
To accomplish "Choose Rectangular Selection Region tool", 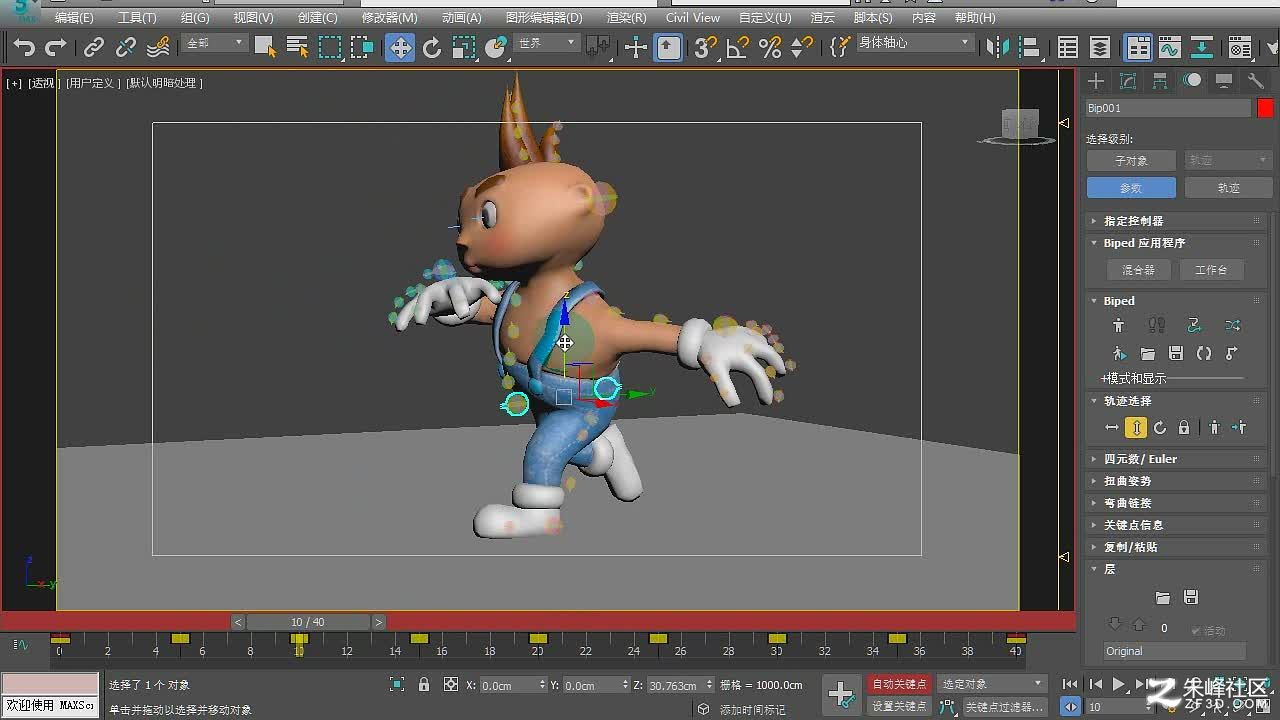I will tap(330, 47).
